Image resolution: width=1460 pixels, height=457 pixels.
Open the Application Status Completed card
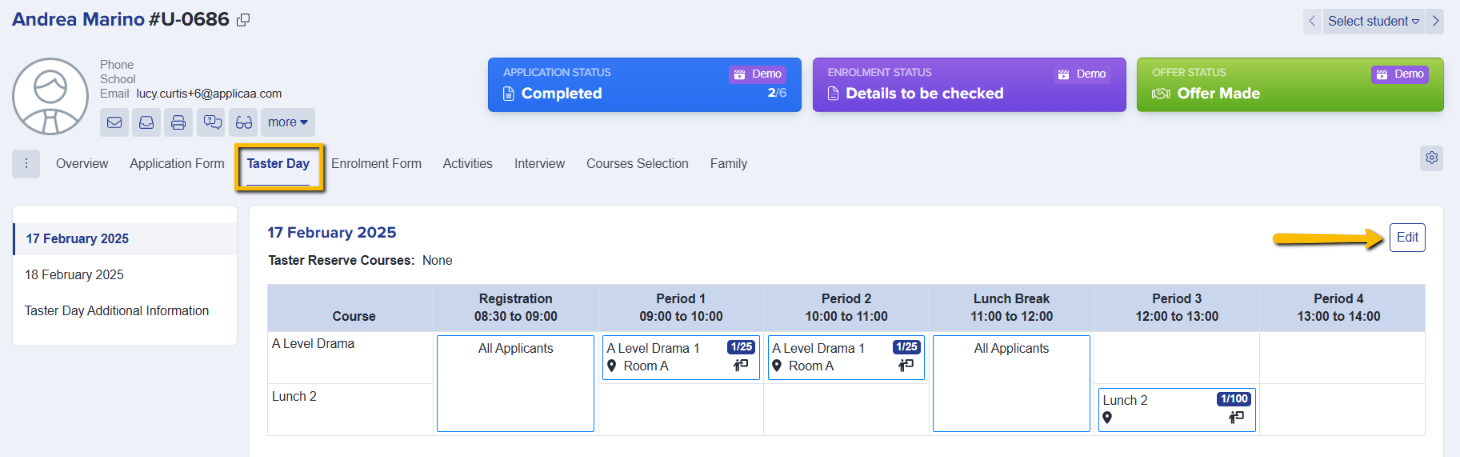644,84
